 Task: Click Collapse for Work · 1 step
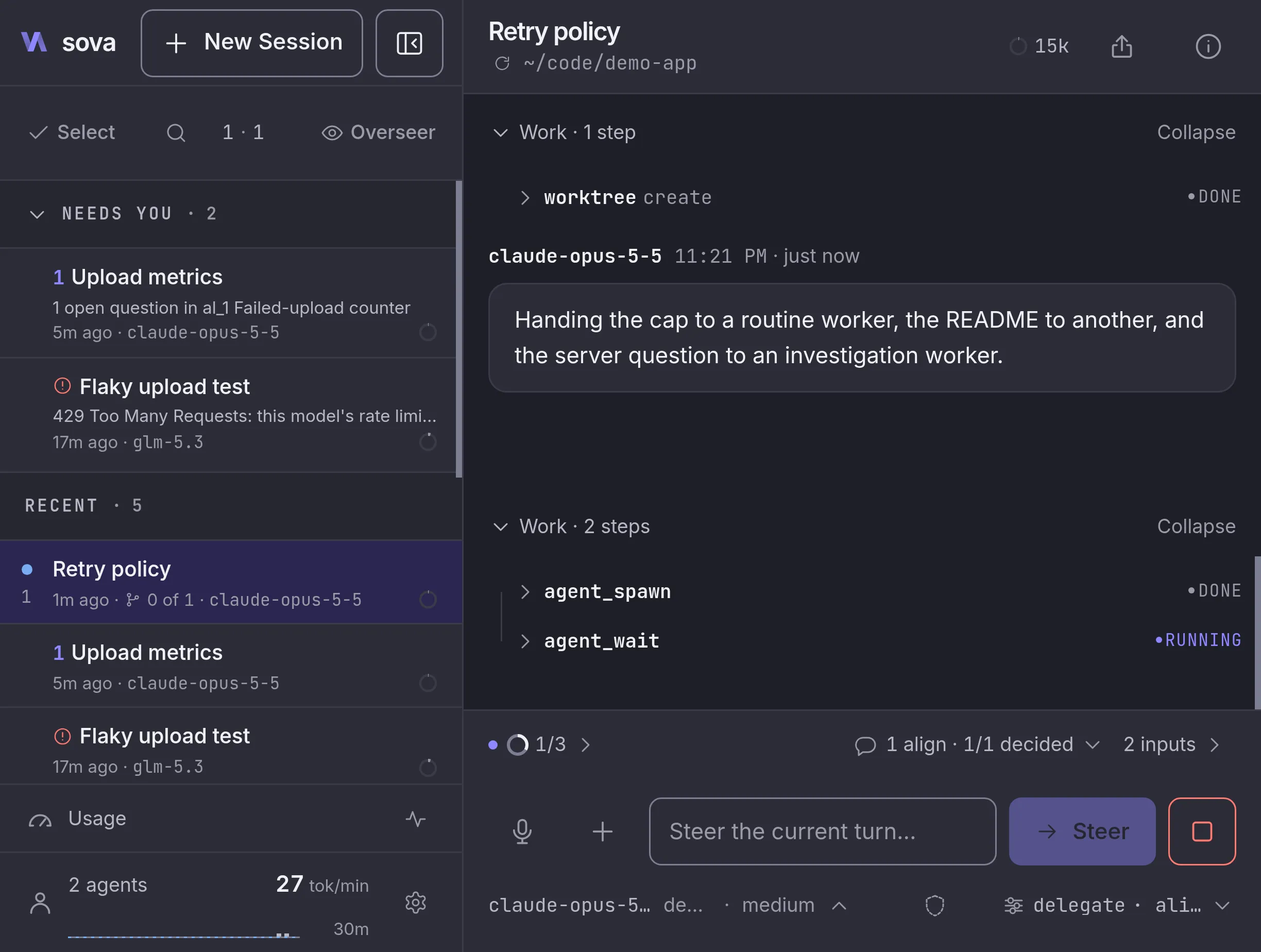[x=1196, y=132]
